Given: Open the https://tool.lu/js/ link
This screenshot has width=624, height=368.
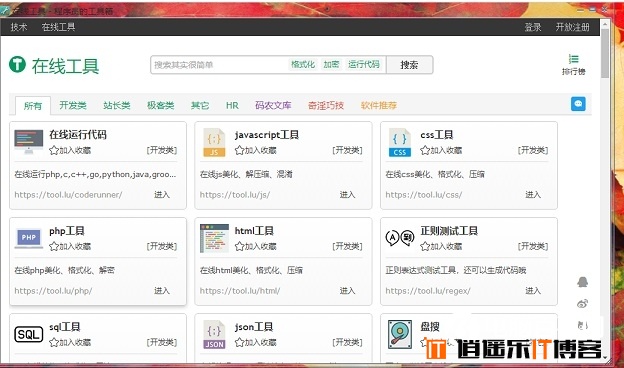Looking at the screenshot, I should [x=235, y=195].
